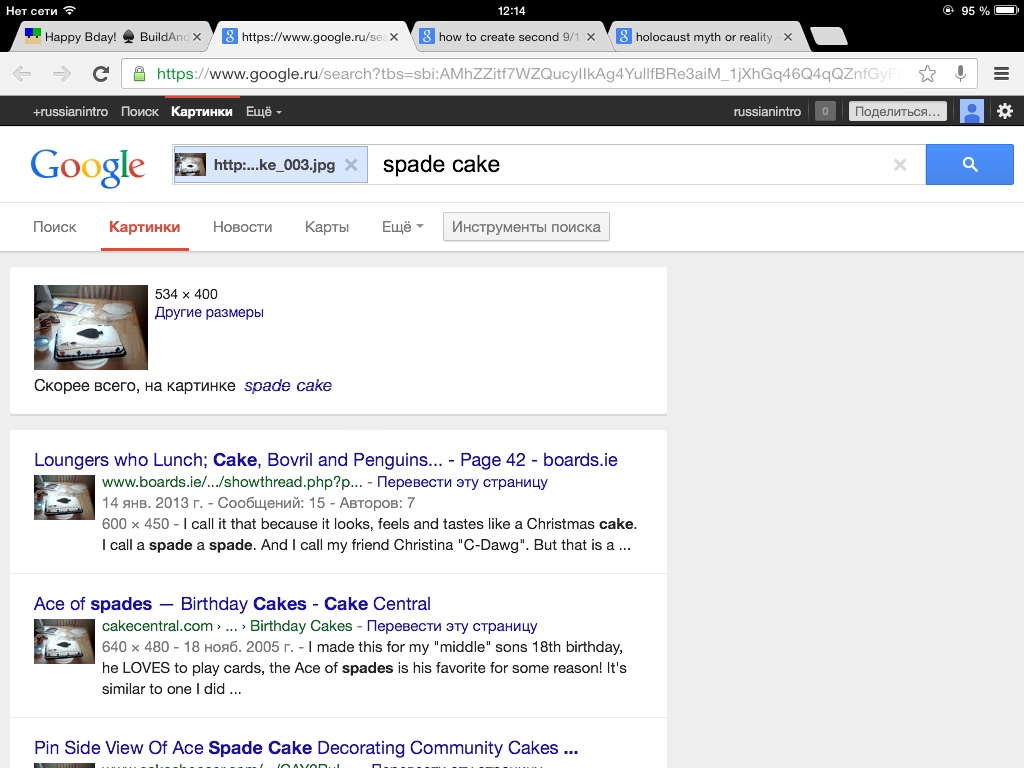The image size is (1024, 768).
Task: Tap the orientation lock icon in status bar
Action: click(948, 10)
